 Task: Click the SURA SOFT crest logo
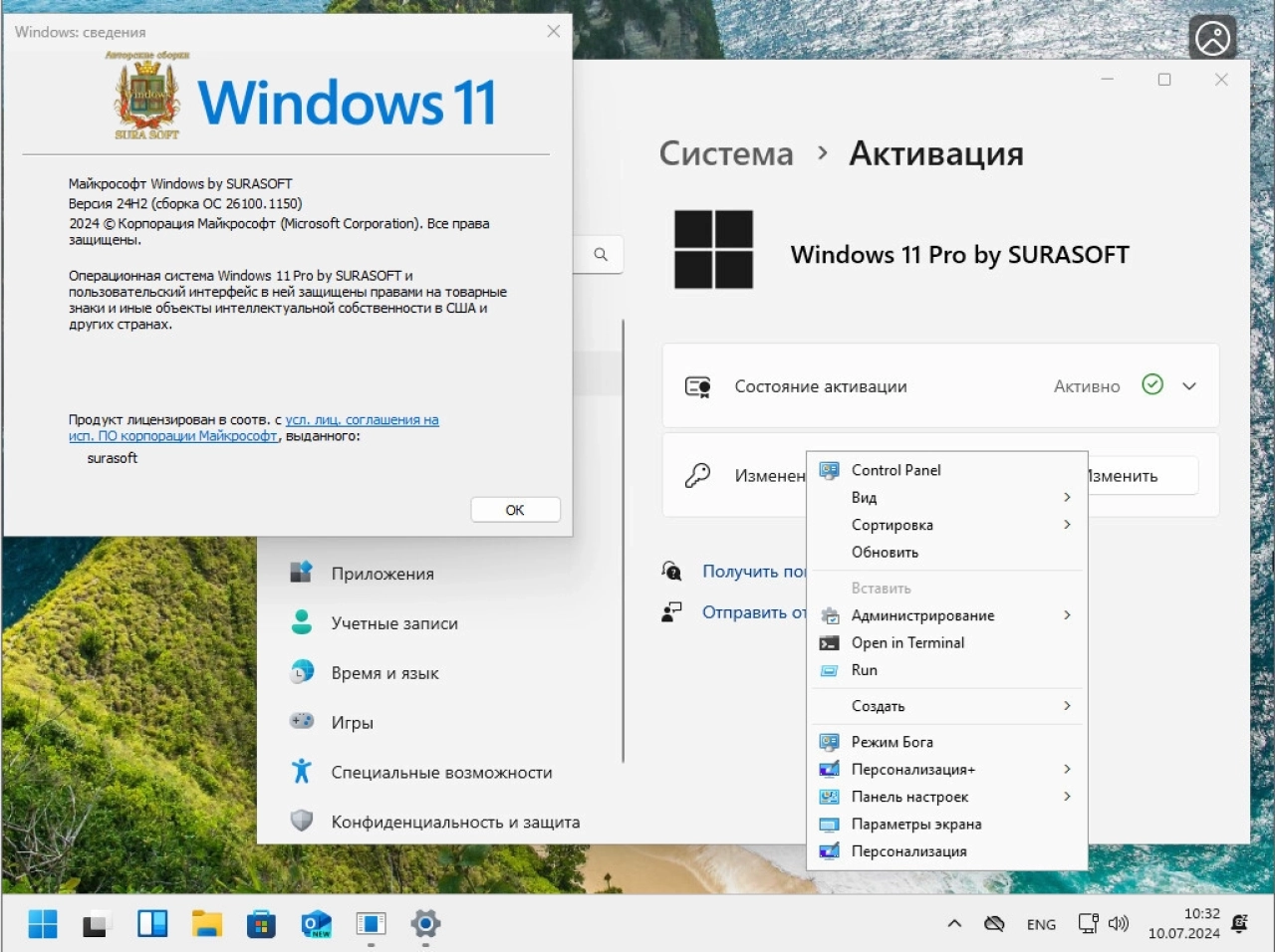147,97
